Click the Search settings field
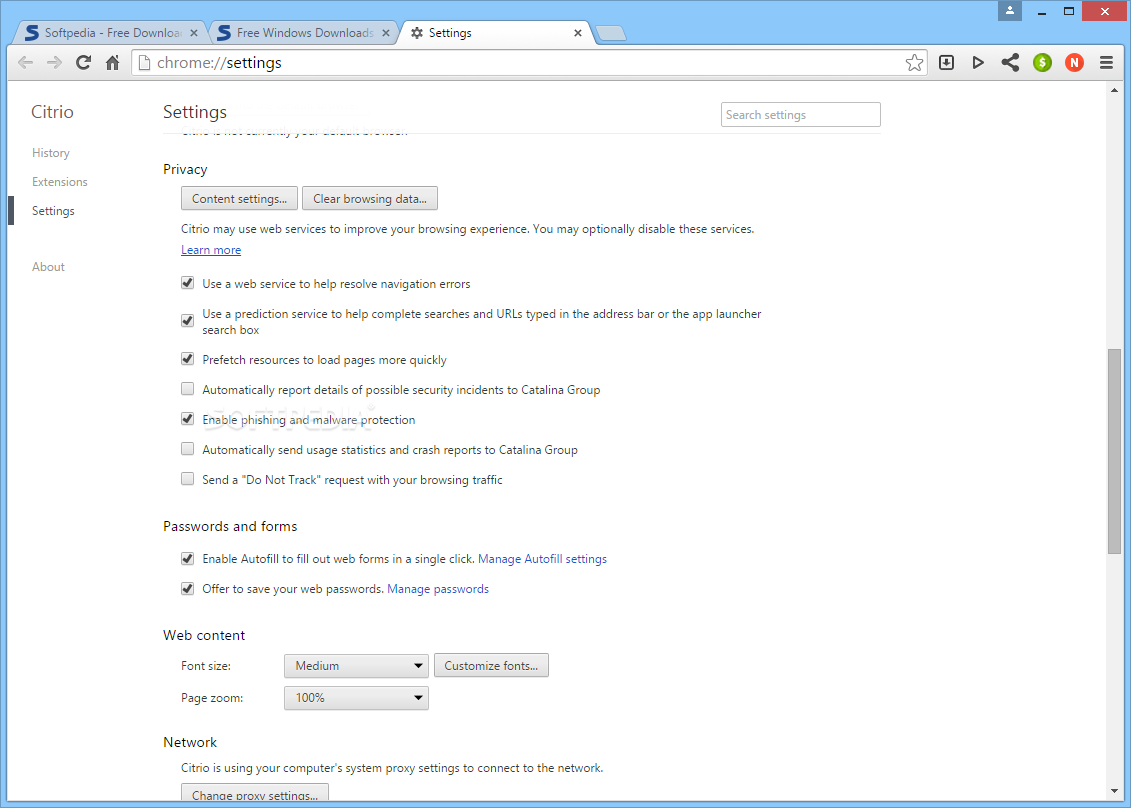This screenshot has height=808, width=1131. click(801, 115)
